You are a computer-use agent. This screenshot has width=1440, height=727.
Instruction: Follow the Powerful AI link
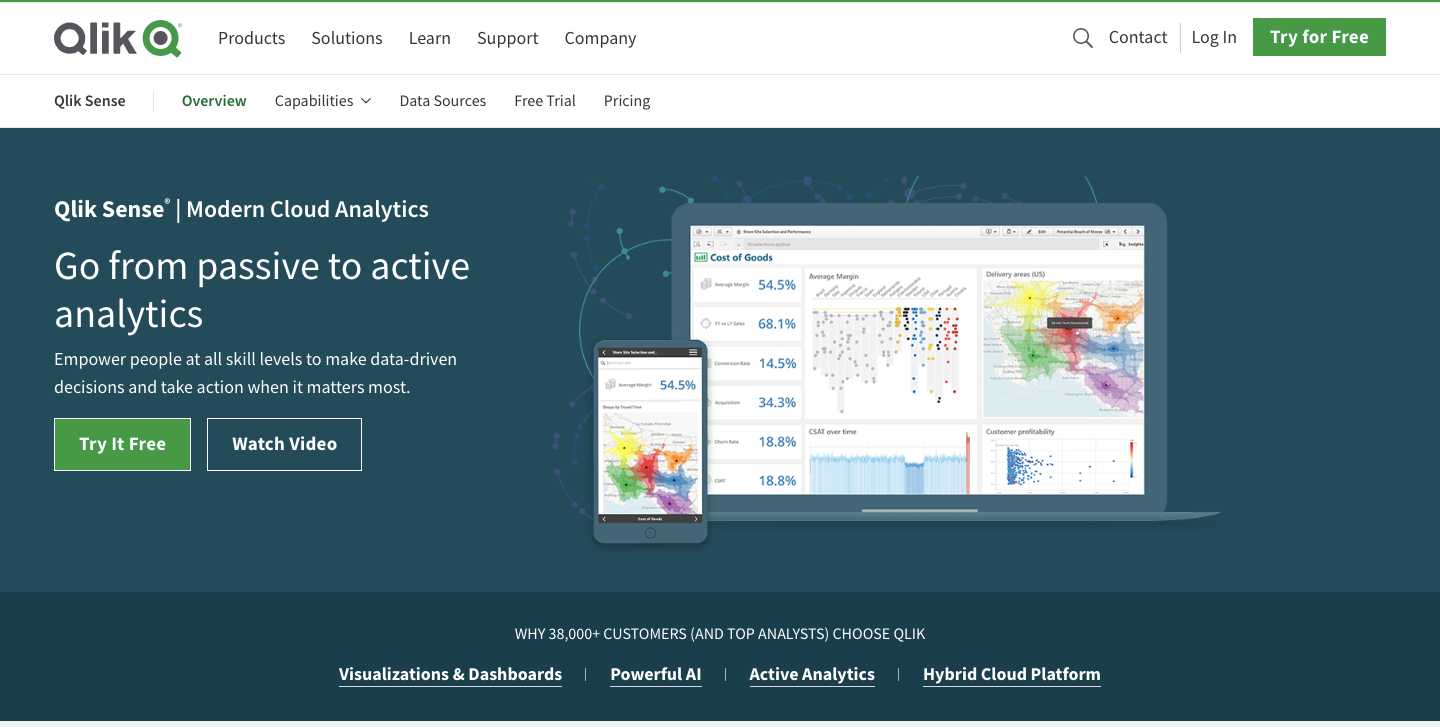656,674
